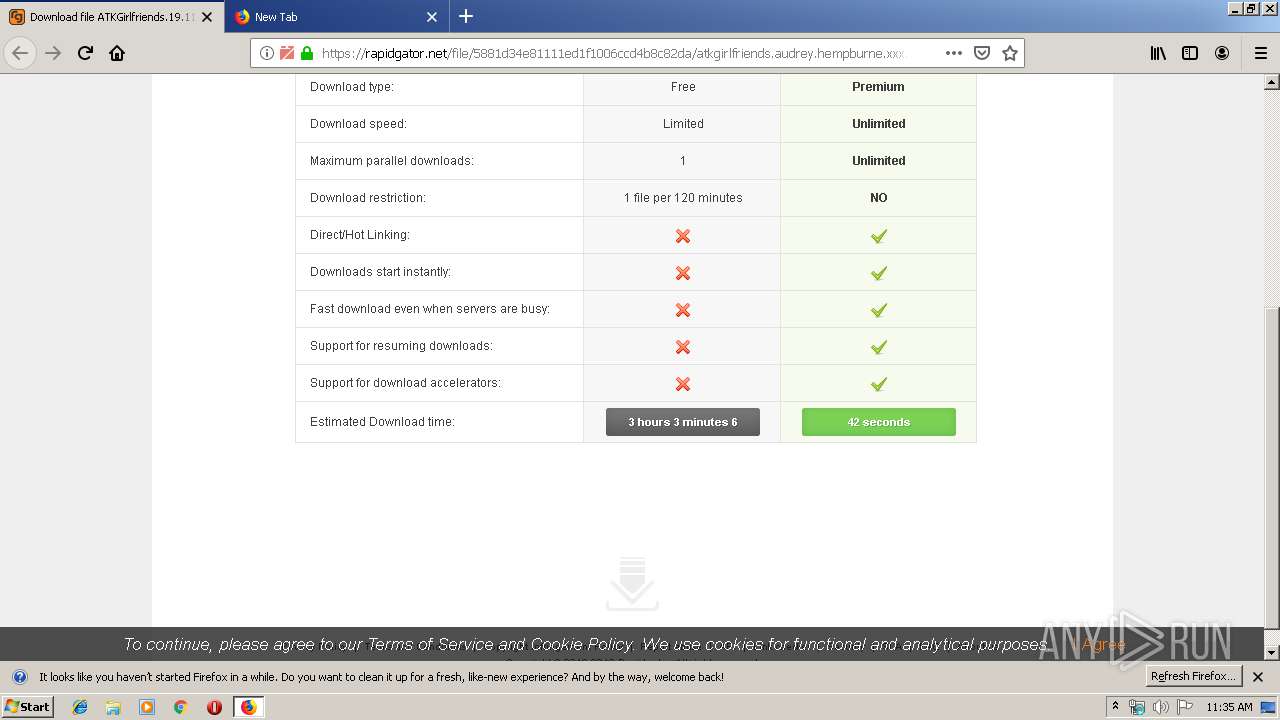Click 'Estimated Download time:' label

click(382, 422)
